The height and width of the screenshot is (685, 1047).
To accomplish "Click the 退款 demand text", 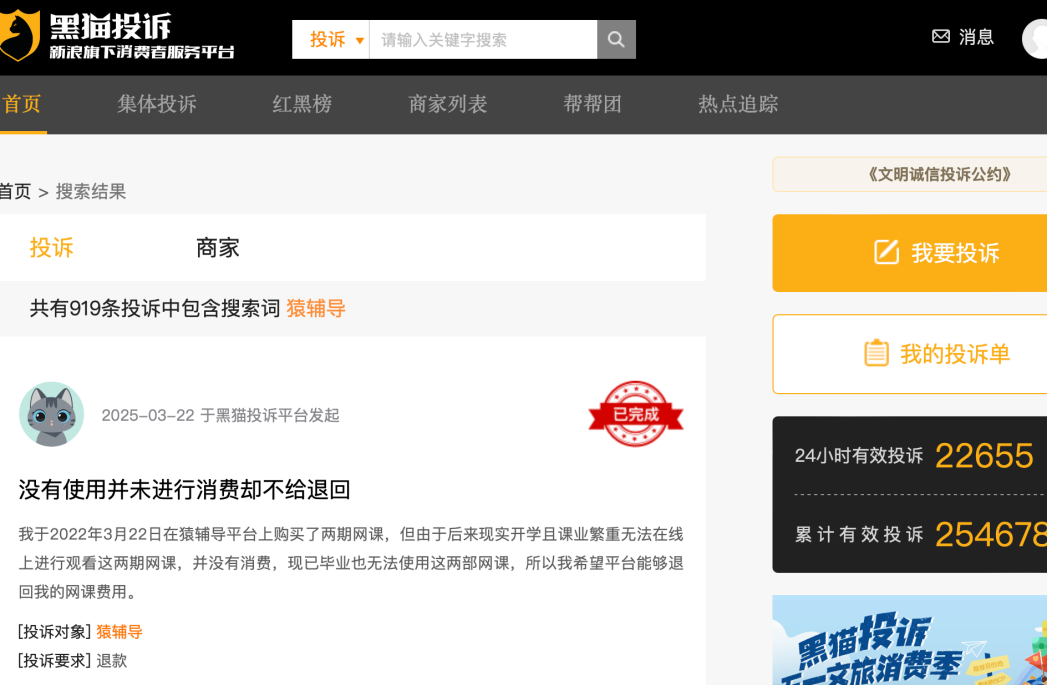I will click(x=112, y=661).
